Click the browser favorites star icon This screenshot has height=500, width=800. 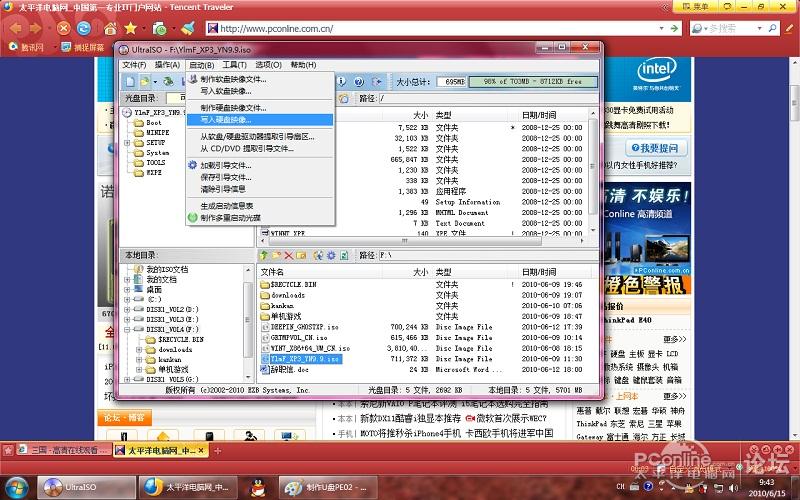click(x=131, y=28)
